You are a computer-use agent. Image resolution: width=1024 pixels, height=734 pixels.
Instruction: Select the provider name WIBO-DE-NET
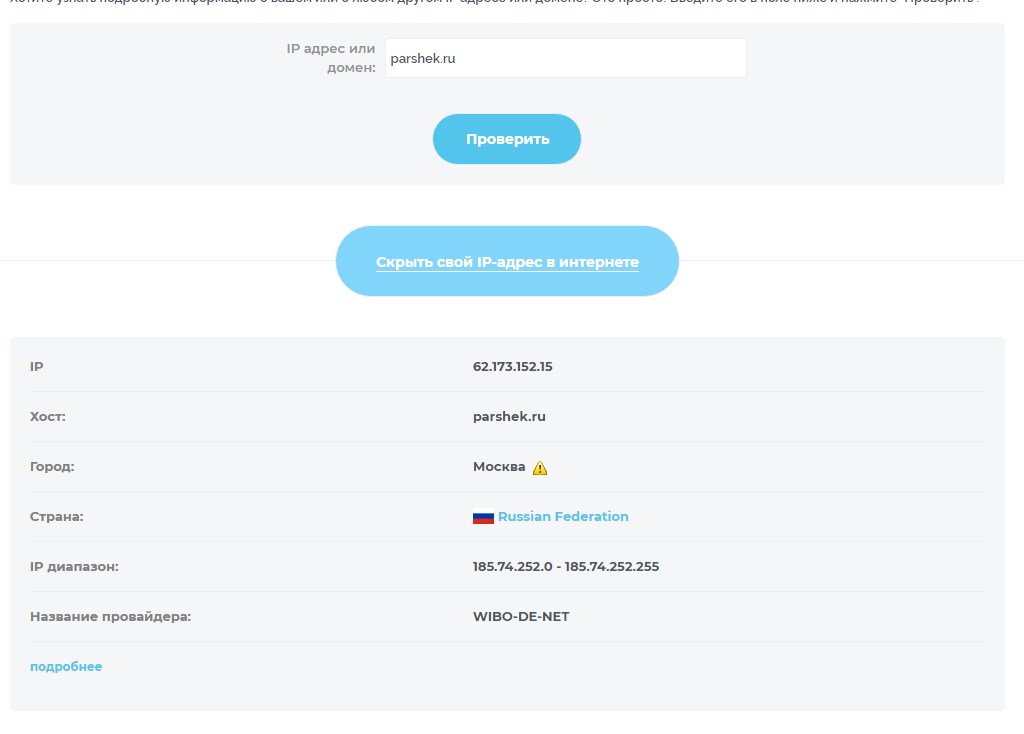coord(520,617)
